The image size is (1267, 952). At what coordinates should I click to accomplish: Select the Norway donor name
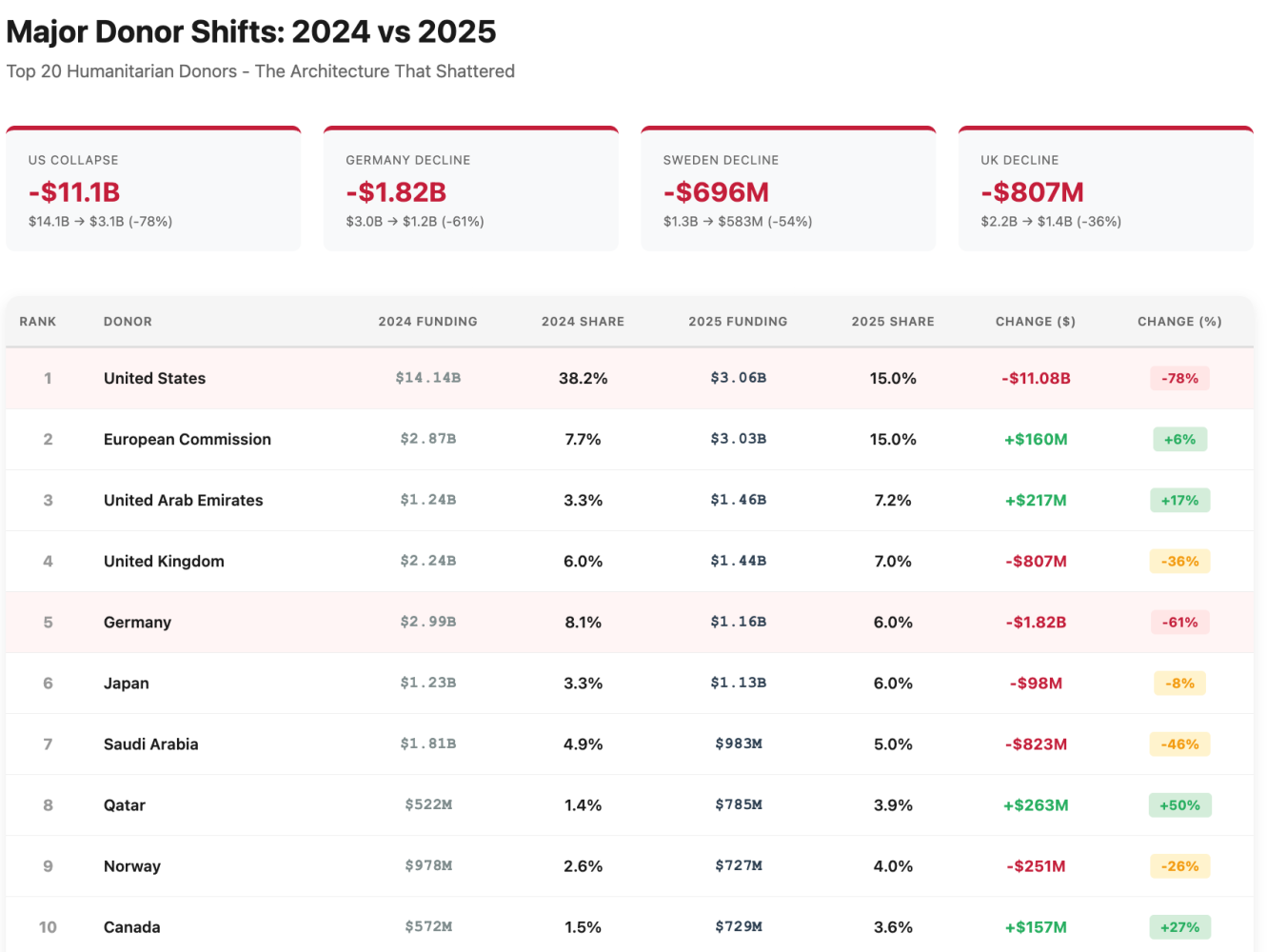pos(132,865)
